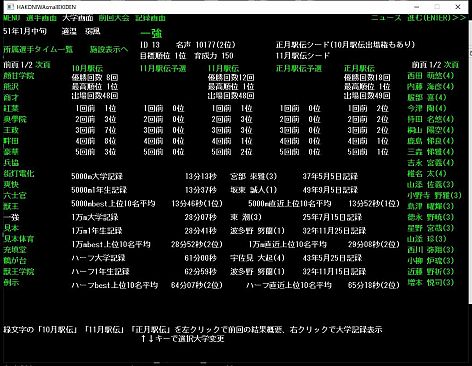Click the ハーフ大学記録 row label
This screenshot has width=472, height=366.
[98, 258]
